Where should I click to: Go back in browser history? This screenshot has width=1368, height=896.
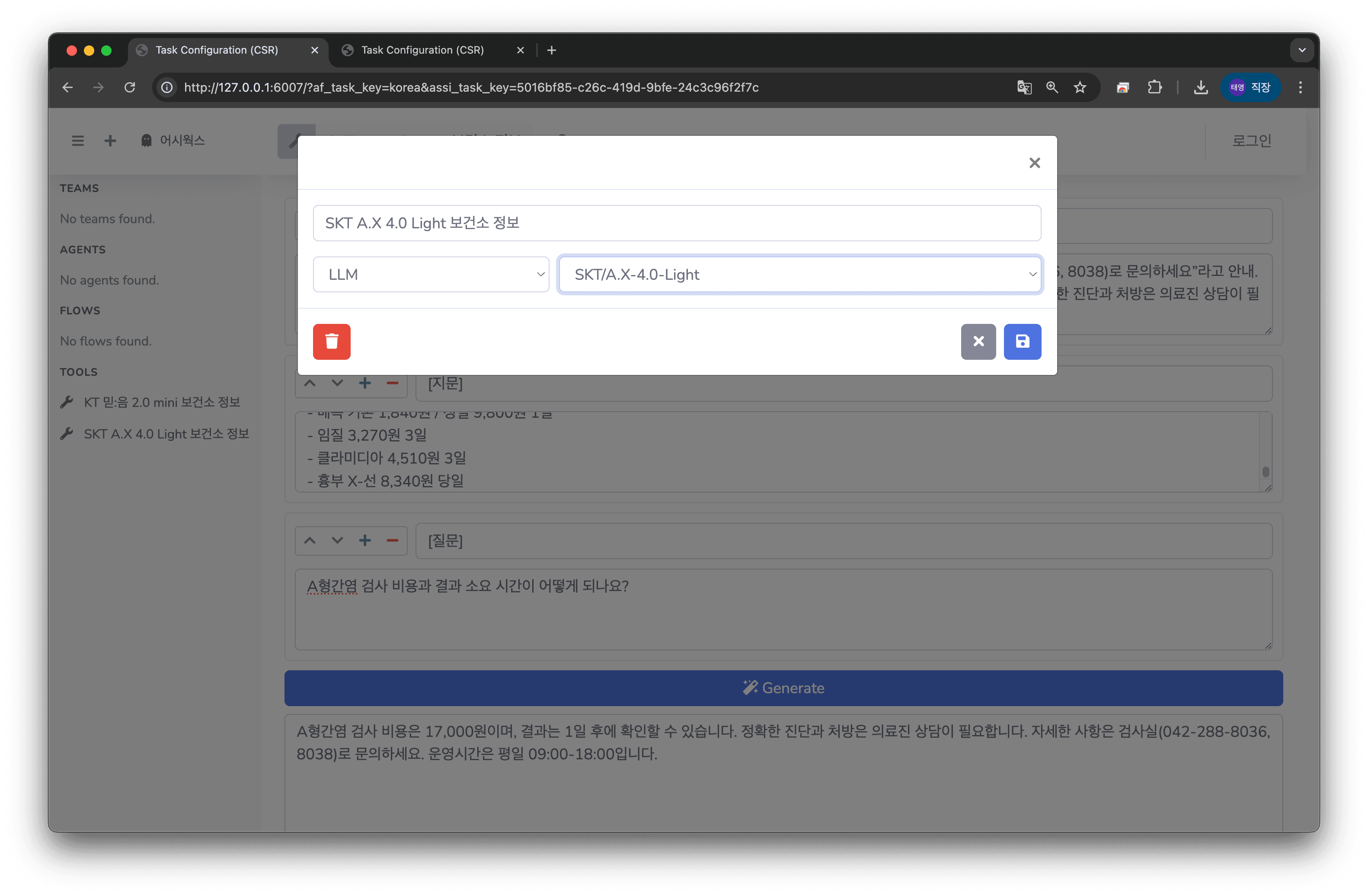67,87
